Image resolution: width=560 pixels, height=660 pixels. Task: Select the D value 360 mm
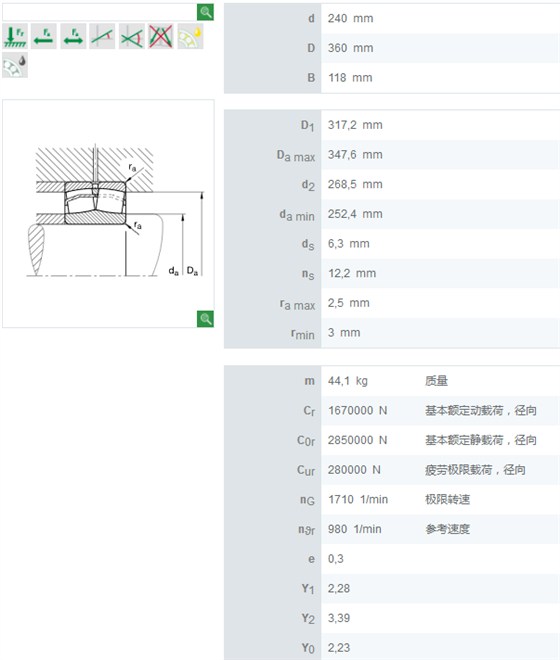click(x=350, y=48)
